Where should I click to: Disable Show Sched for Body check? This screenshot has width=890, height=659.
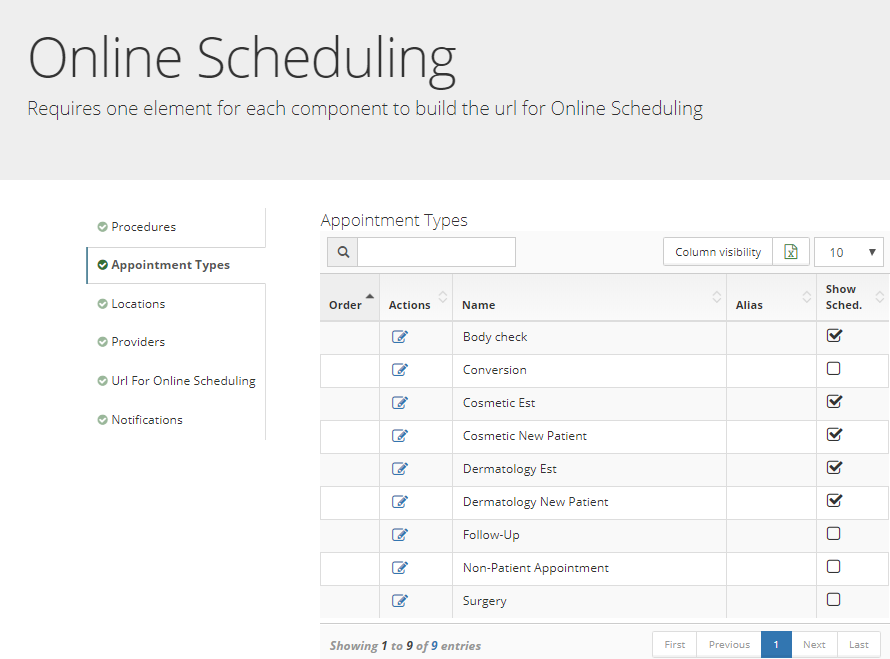click(x=834, y=335)
